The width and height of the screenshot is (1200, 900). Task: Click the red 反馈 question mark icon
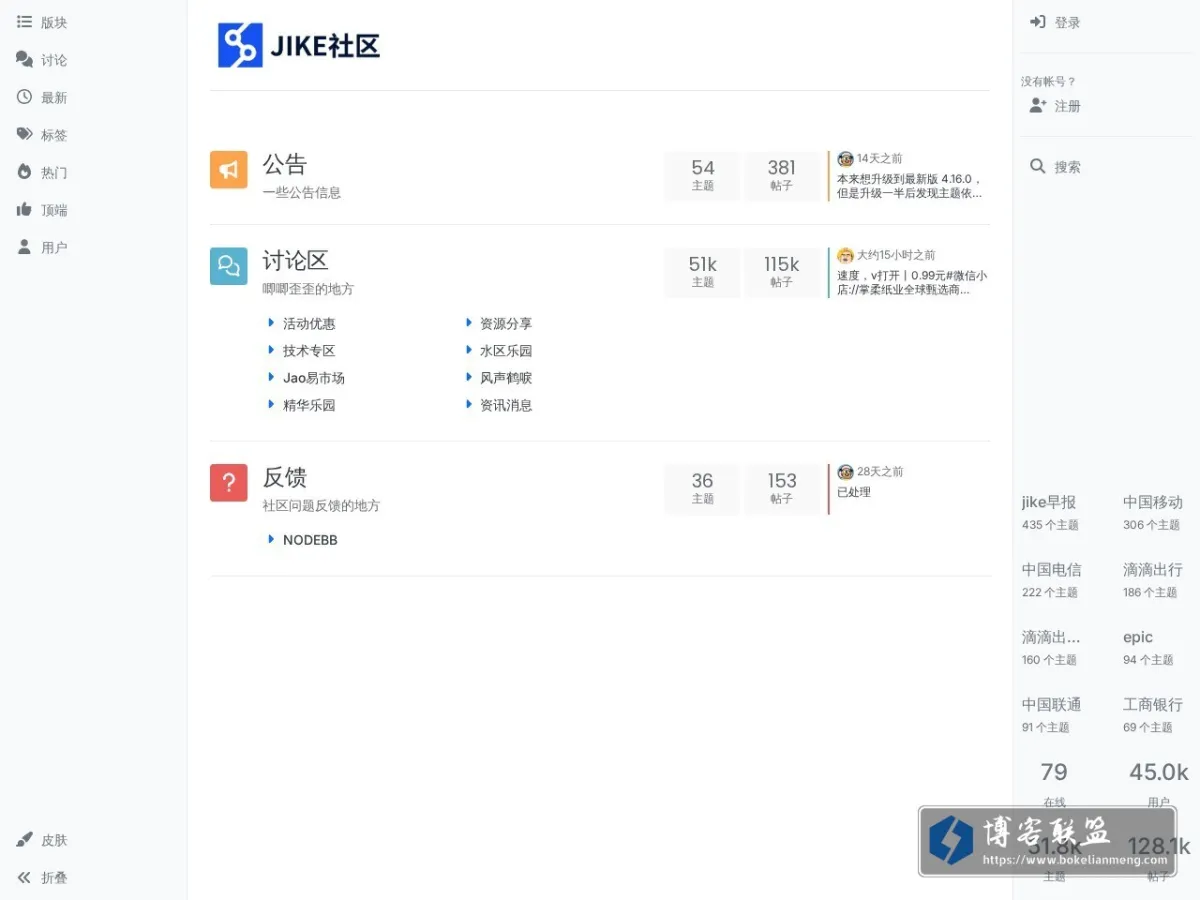pyautogui.click(x=228, y=483)
